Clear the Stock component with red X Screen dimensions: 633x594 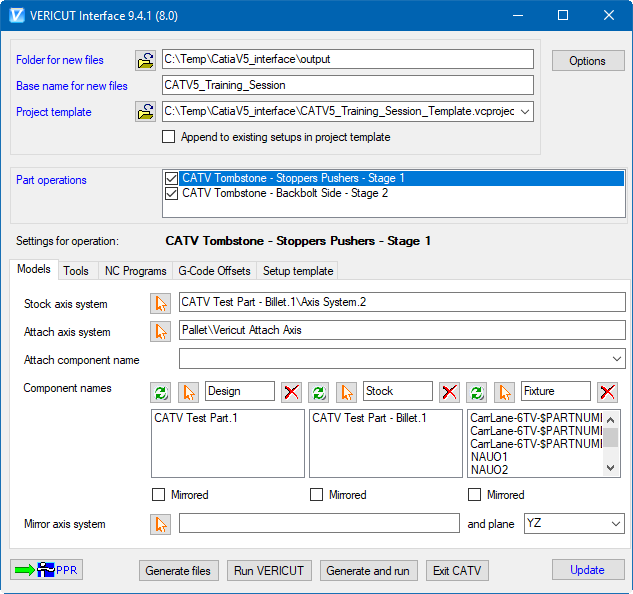[449, 392]
